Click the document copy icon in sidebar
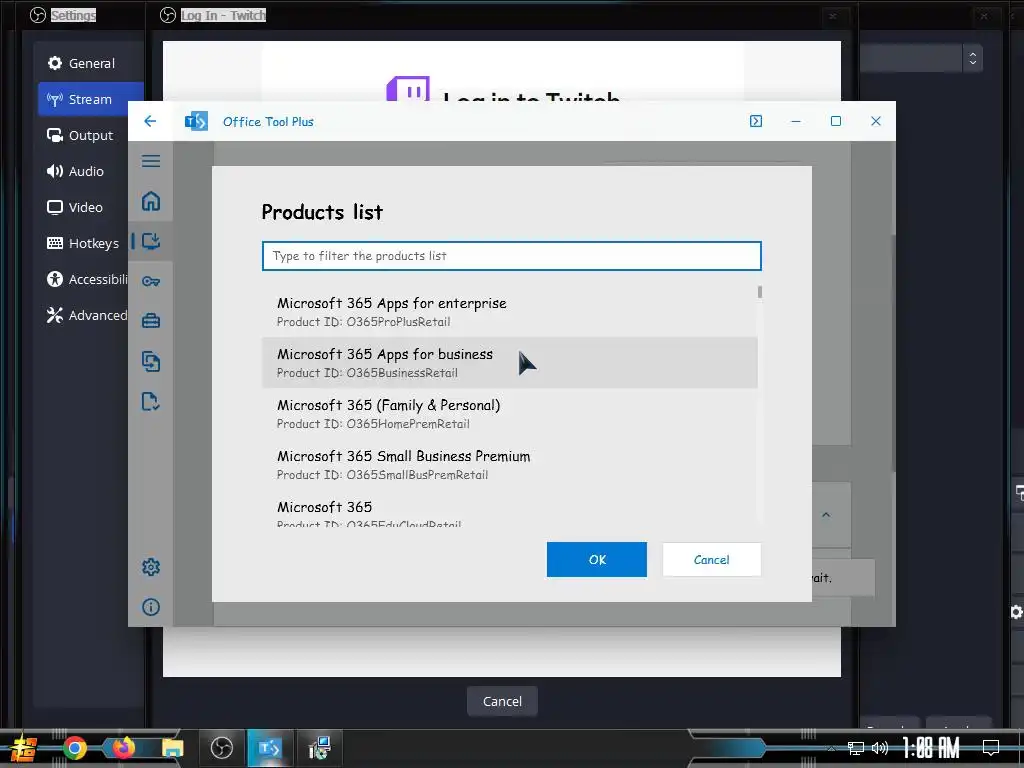 151,361
